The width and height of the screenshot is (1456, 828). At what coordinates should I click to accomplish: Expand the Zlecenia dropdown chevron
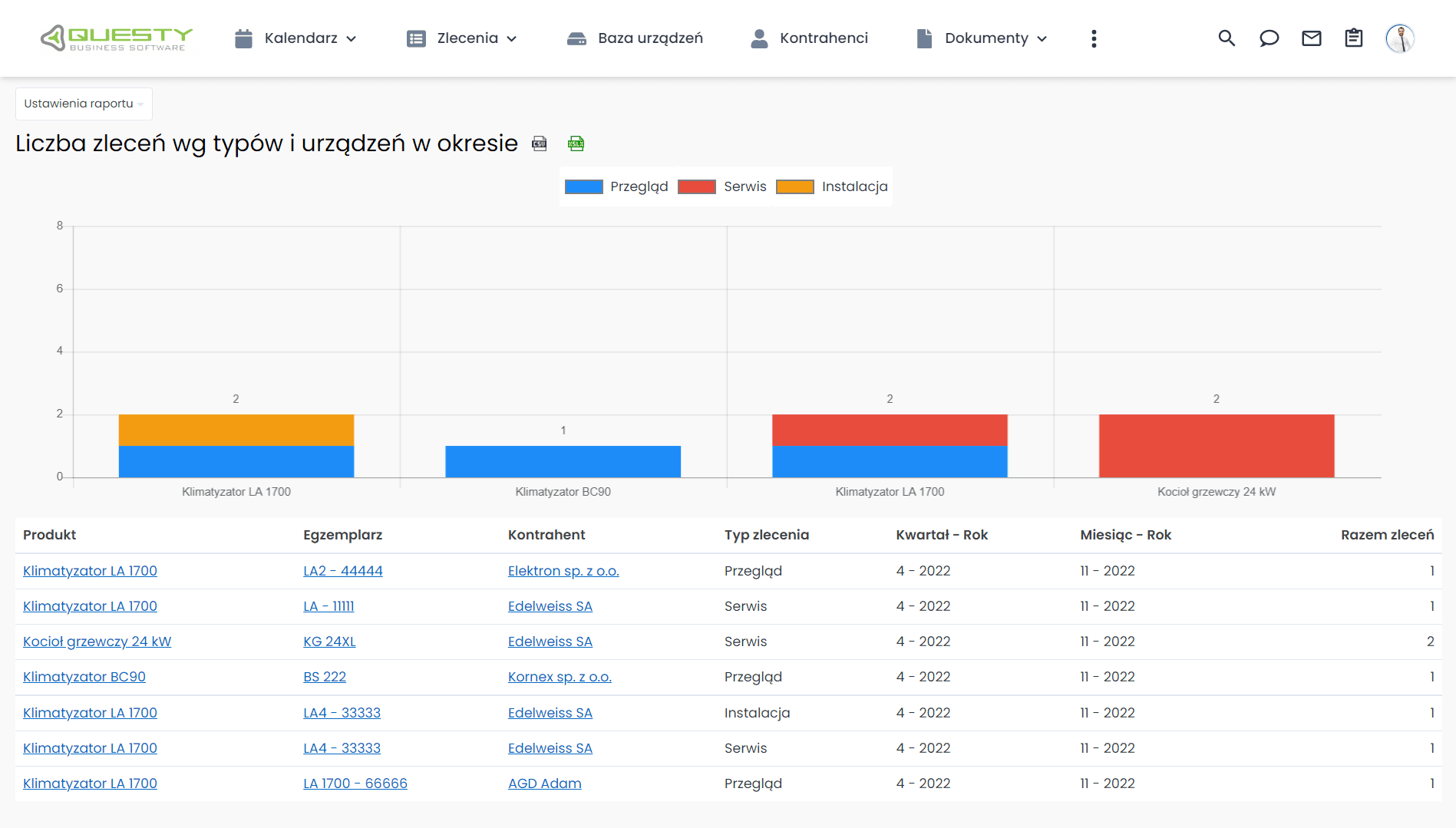pos(511,39)
